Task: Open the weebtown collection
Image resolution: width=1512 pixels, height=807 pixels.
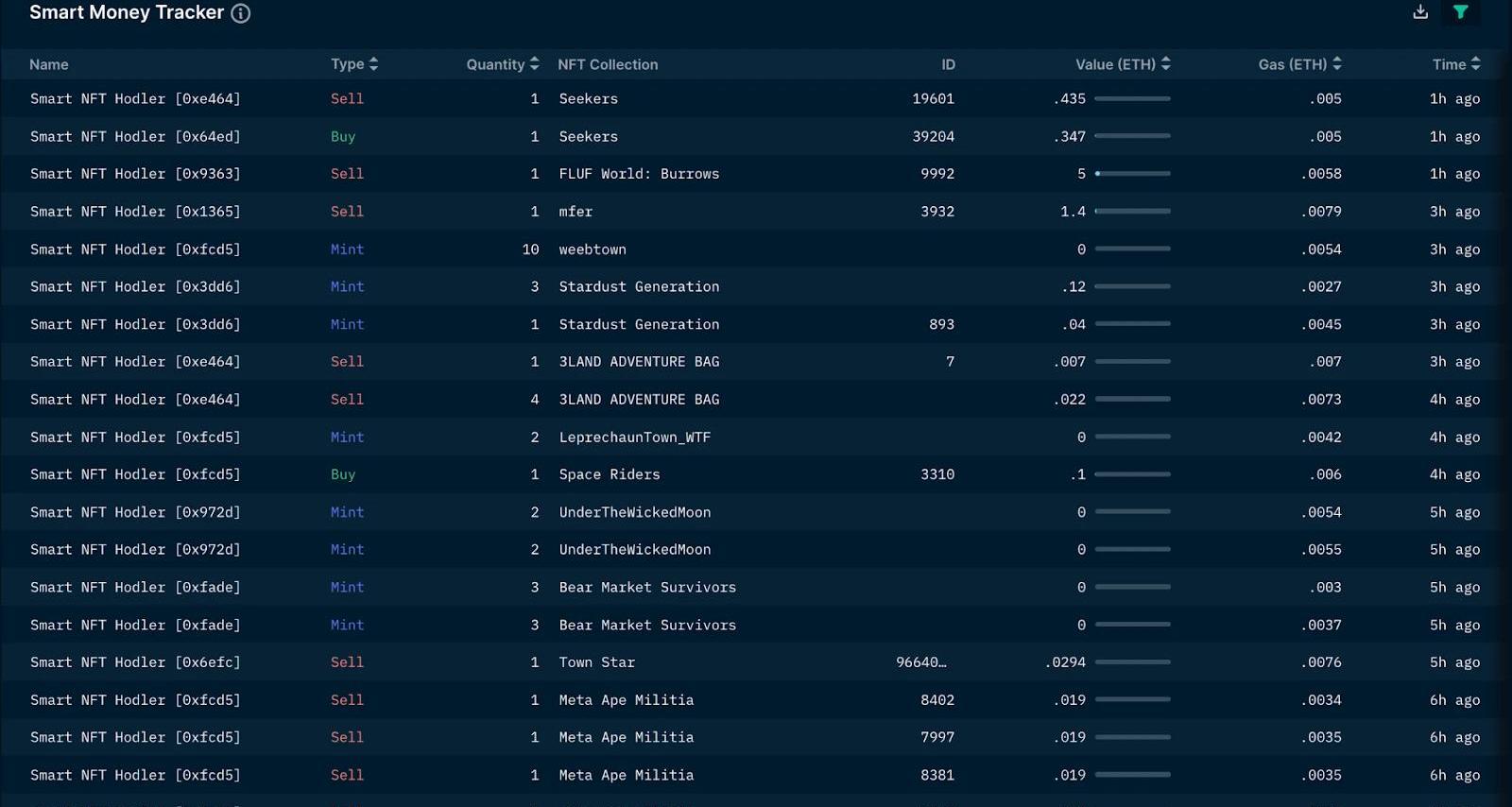Action: tap(593, 249)
